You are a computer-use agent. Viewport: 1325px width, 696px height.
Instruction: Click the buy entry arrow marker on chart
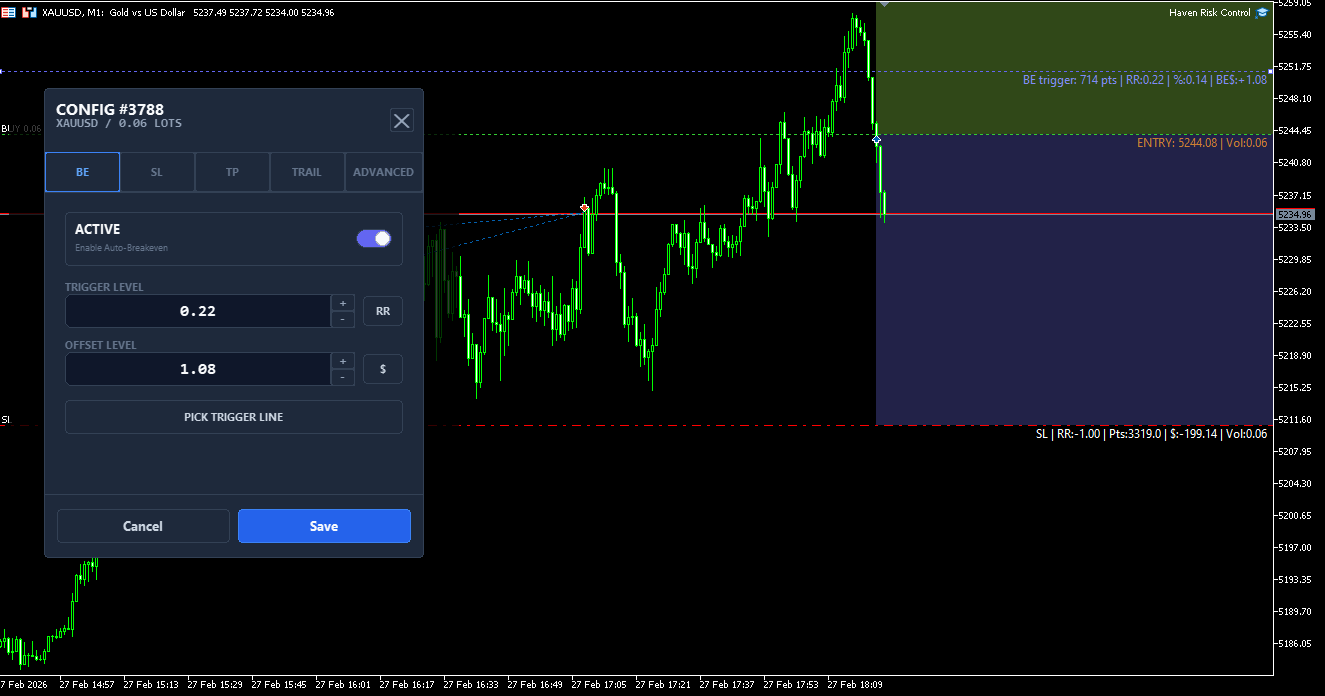tap(876, 139)
